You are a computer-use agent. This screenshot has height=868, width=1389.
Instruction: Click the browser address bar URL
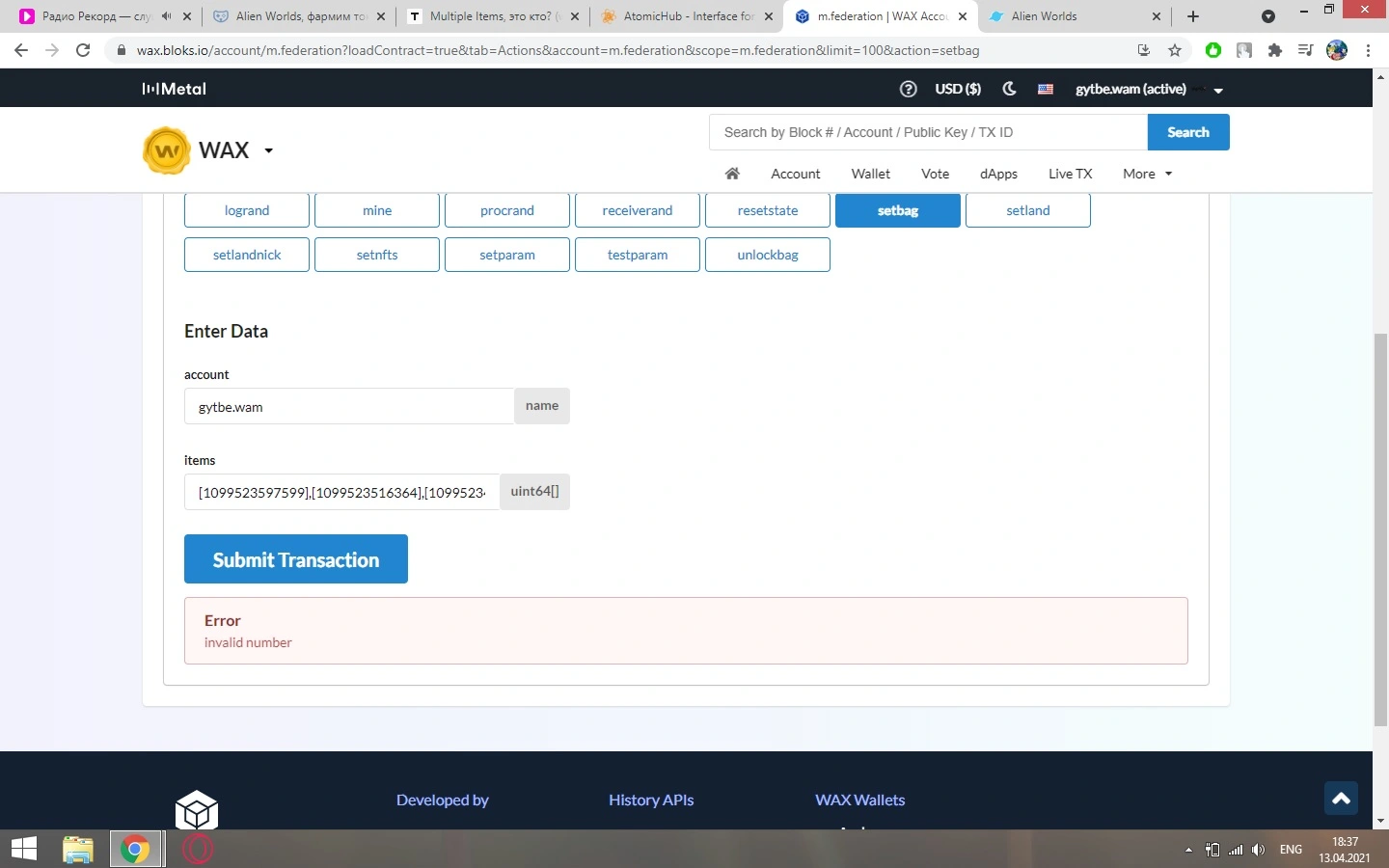[558, 50]
